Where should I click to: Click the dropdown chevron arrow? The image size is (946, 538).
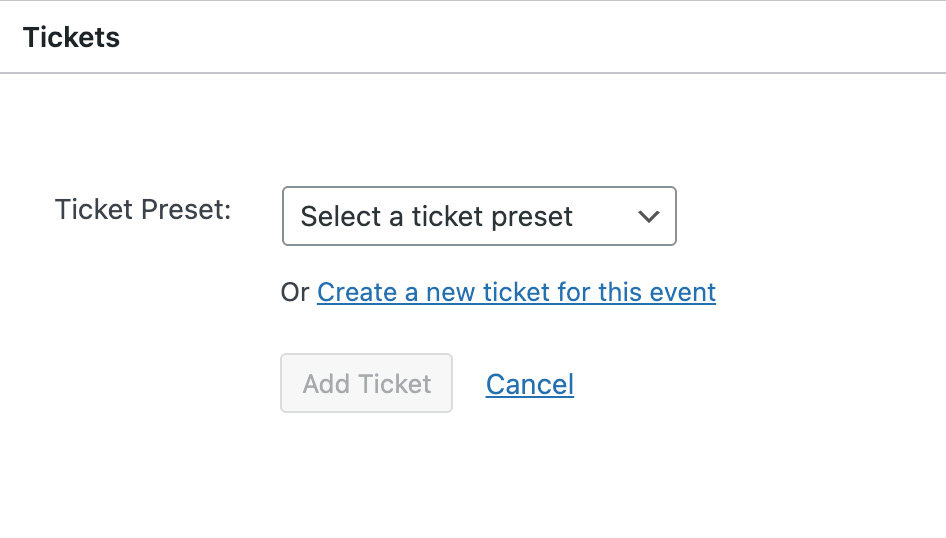(648, 216)
